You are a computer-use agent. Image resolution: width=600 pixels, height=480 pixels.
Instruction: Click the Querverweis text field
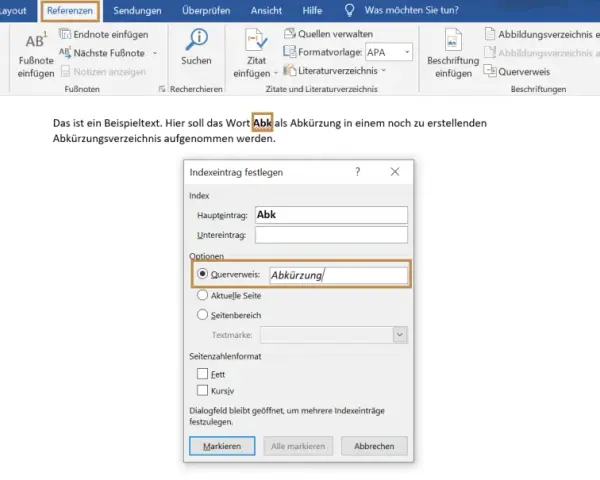(x=339, y=275)
